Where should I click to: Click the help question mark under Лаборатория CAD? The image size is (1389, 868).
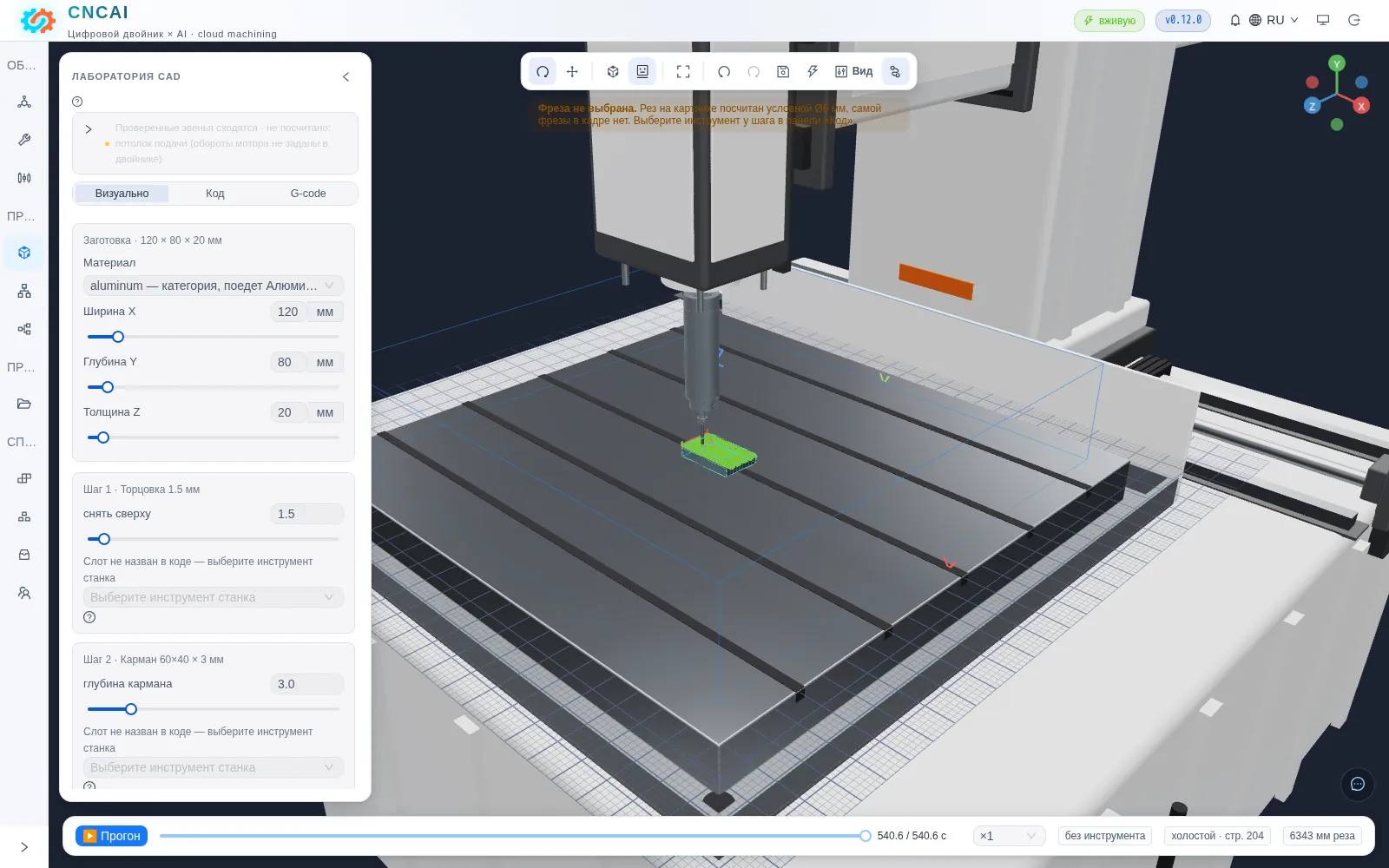[77, 102]
